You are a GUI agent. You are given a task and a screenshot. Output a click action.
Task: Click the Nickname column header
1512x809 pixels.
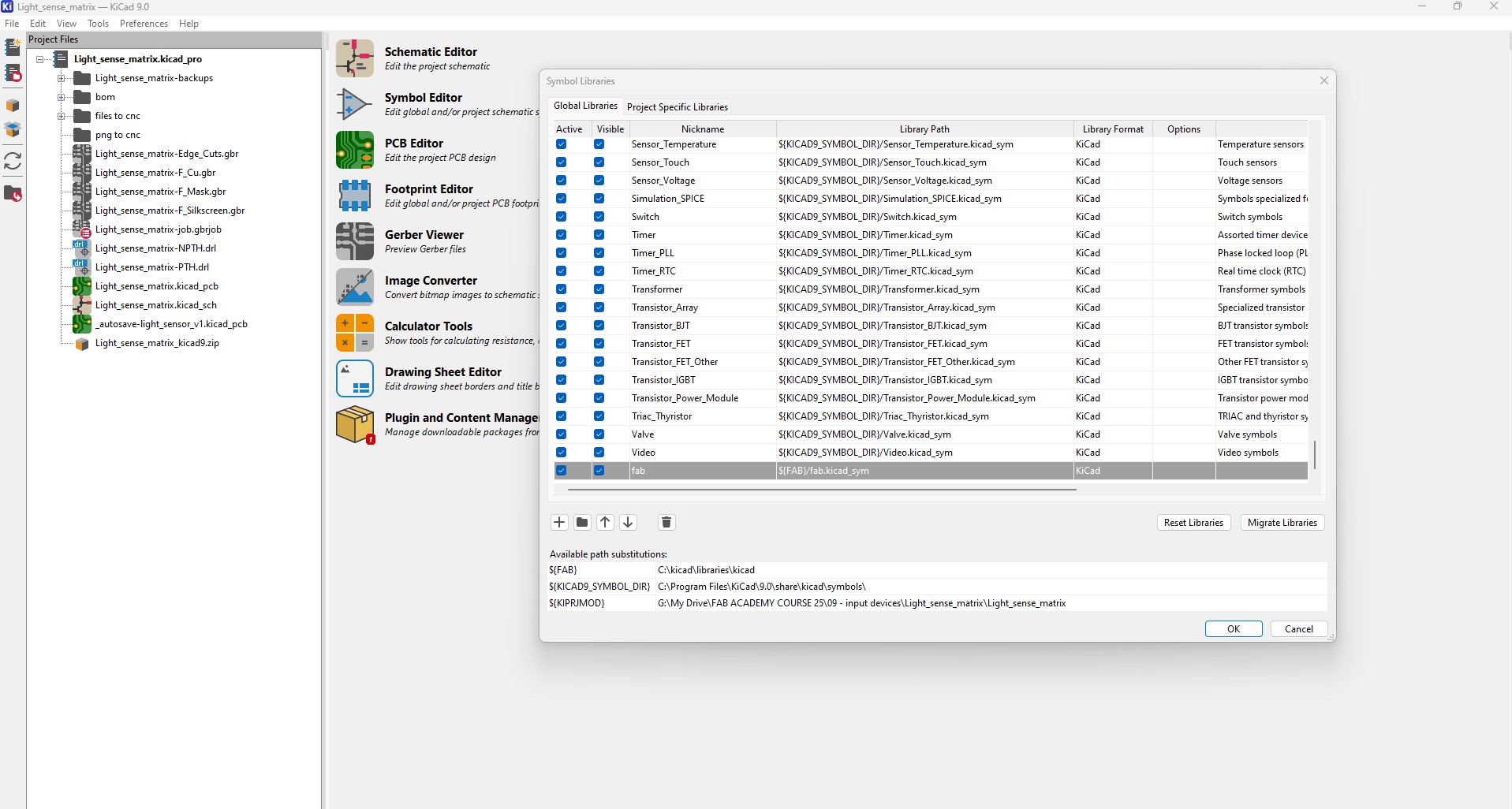(702, 129)
